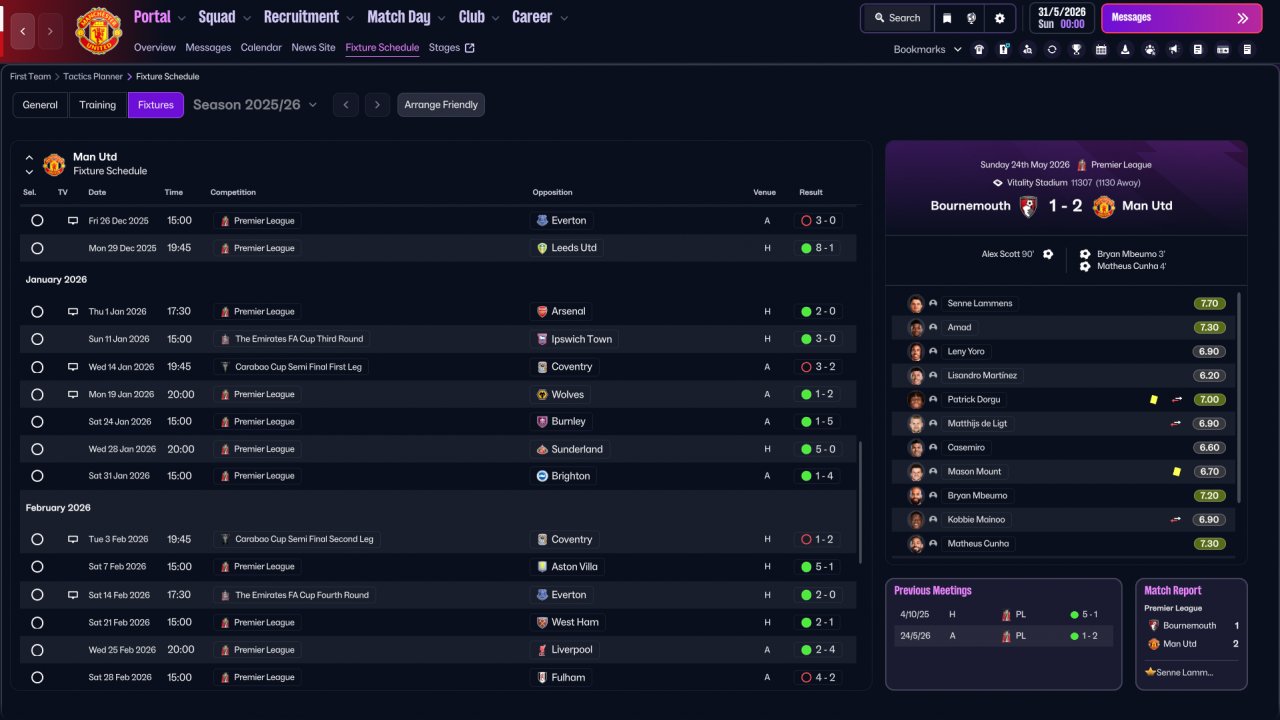The width and height of the screenshot is (1280, 720).
Task: Select the radio button for the Fulham fixture
Action: [x=37, y=677]
